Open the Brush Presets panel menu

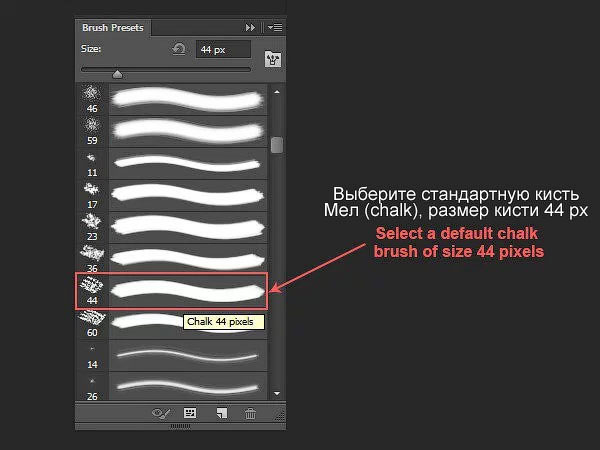pos(275,28)
